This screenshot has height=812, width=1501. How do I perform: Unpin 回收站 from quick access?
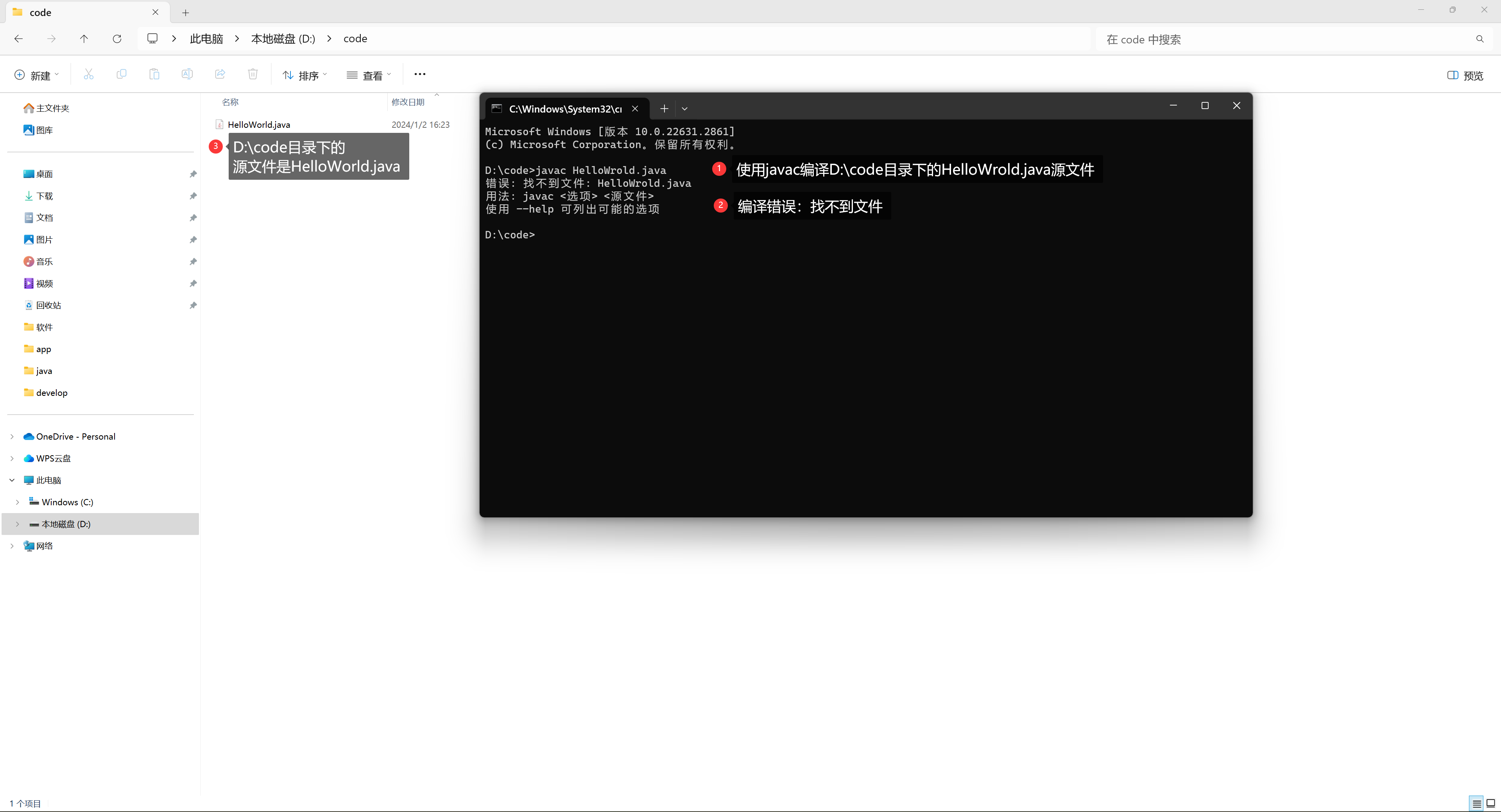193,305
